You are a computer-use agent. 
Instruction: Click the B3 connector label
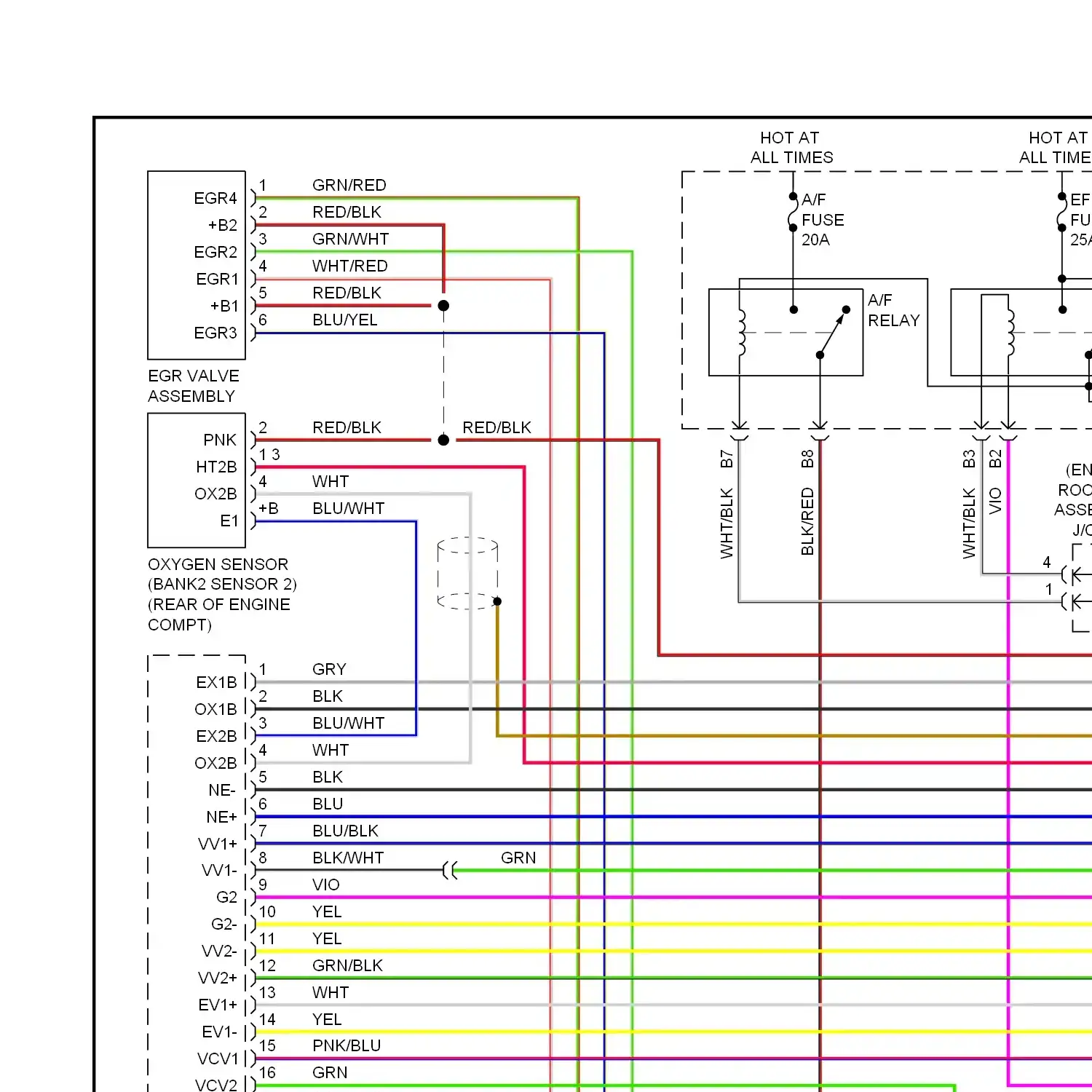968,459
